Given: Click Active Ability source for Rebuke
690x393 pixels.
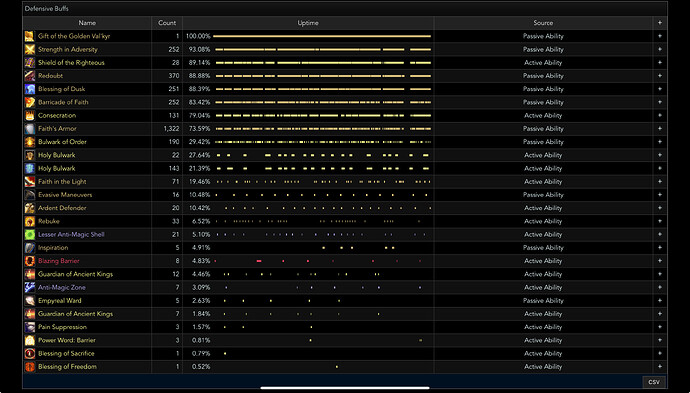Looking at the screenshot, I should coord(543,221).
